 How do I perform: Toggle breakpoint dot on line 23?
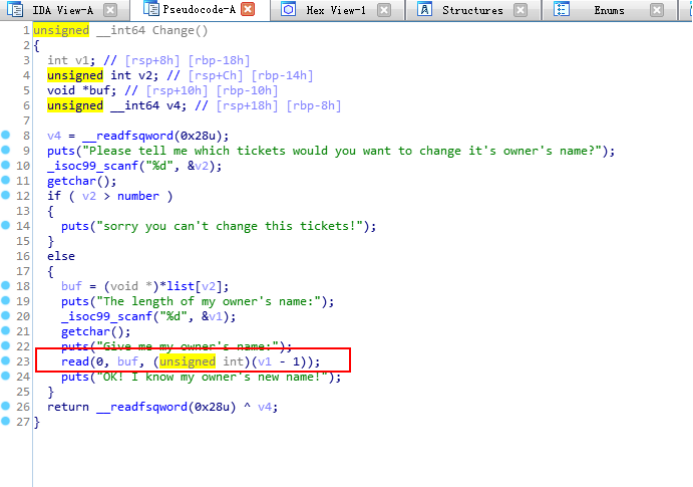[x=6, y=361]
